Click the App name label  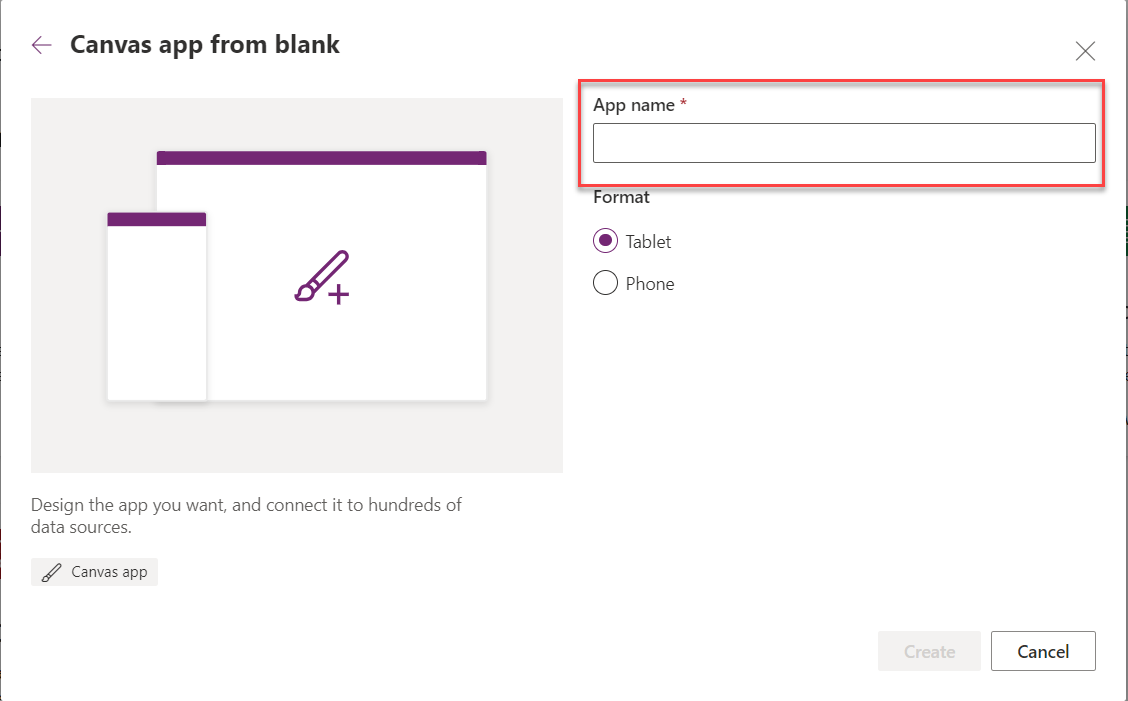pos(631,104)
